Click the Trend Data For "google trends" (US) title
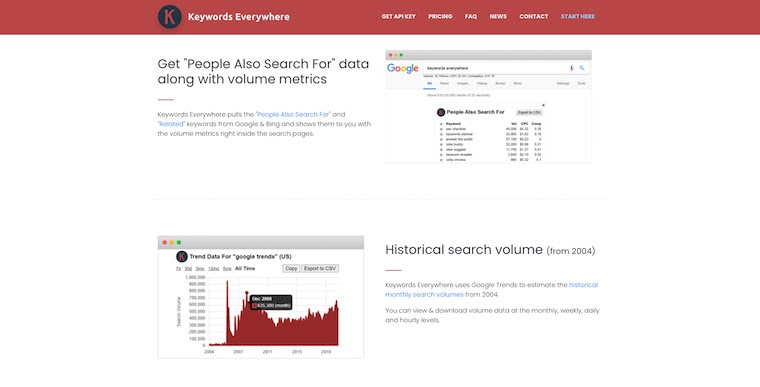Image resolution: width=760 pixels, height=387 pixels. pyautogui.click(x=240, y=257)
